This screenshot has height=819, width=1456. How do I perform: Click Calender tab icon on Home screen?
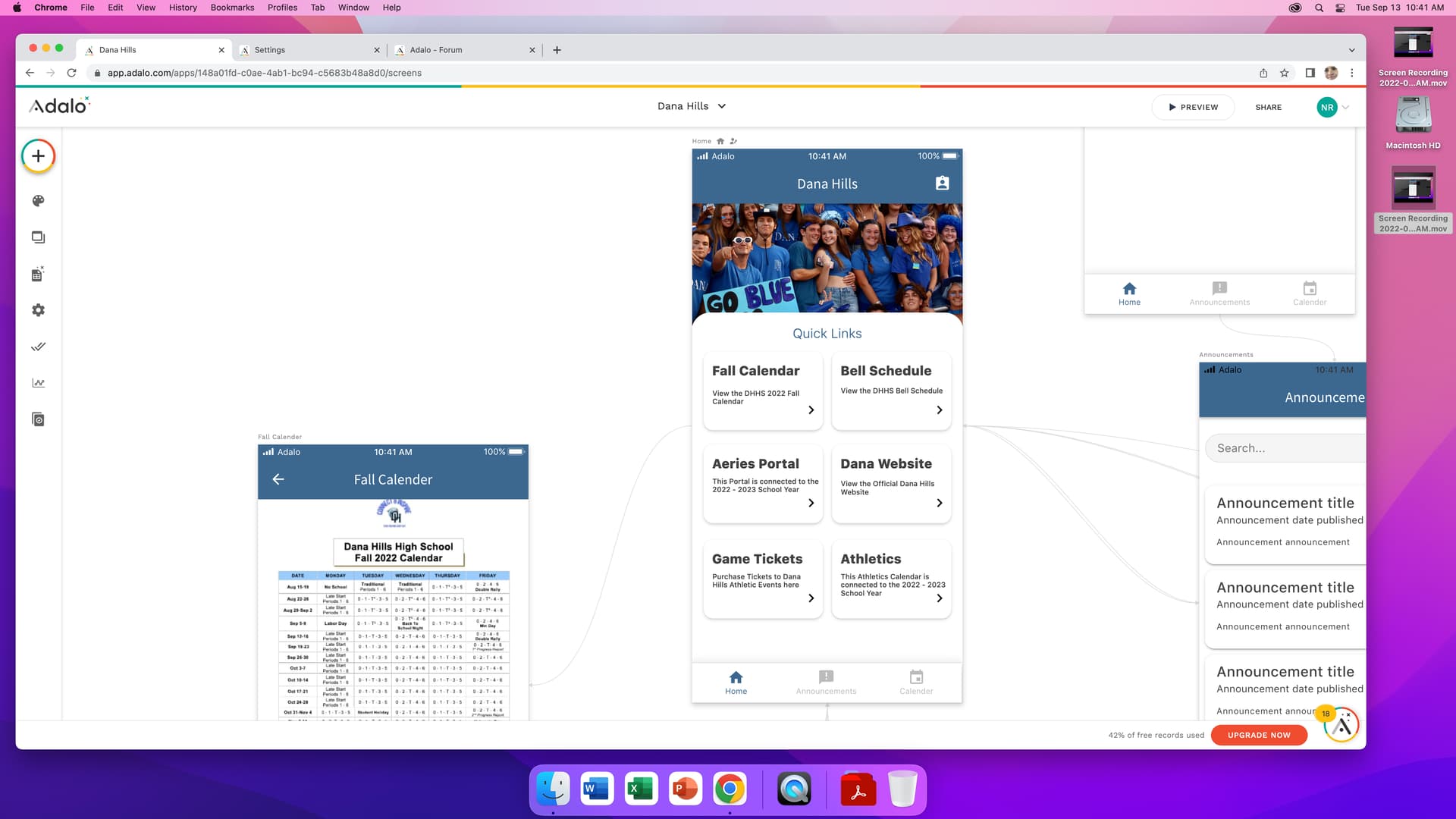916,677
